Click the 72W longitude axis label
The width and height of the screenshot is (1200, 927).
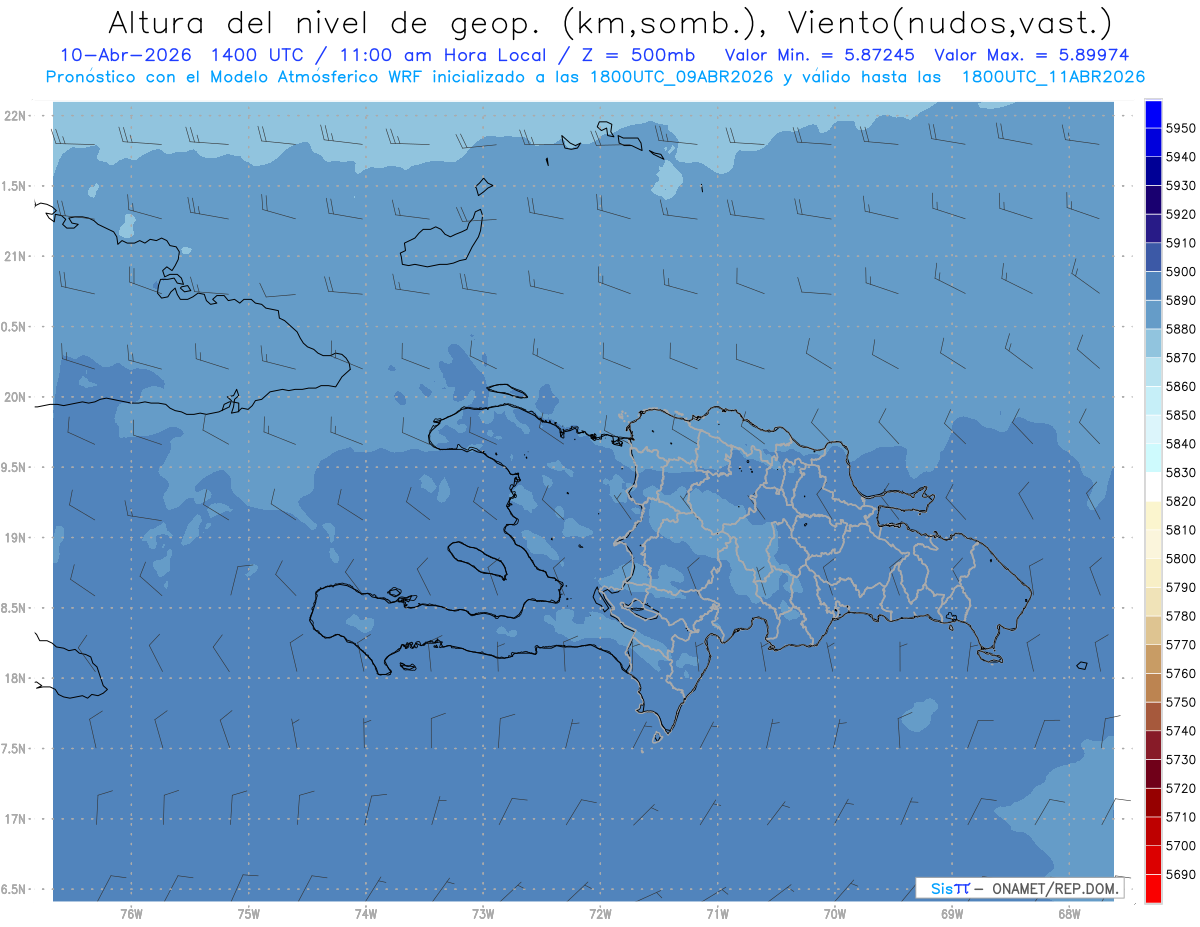[x=600, y=913]
